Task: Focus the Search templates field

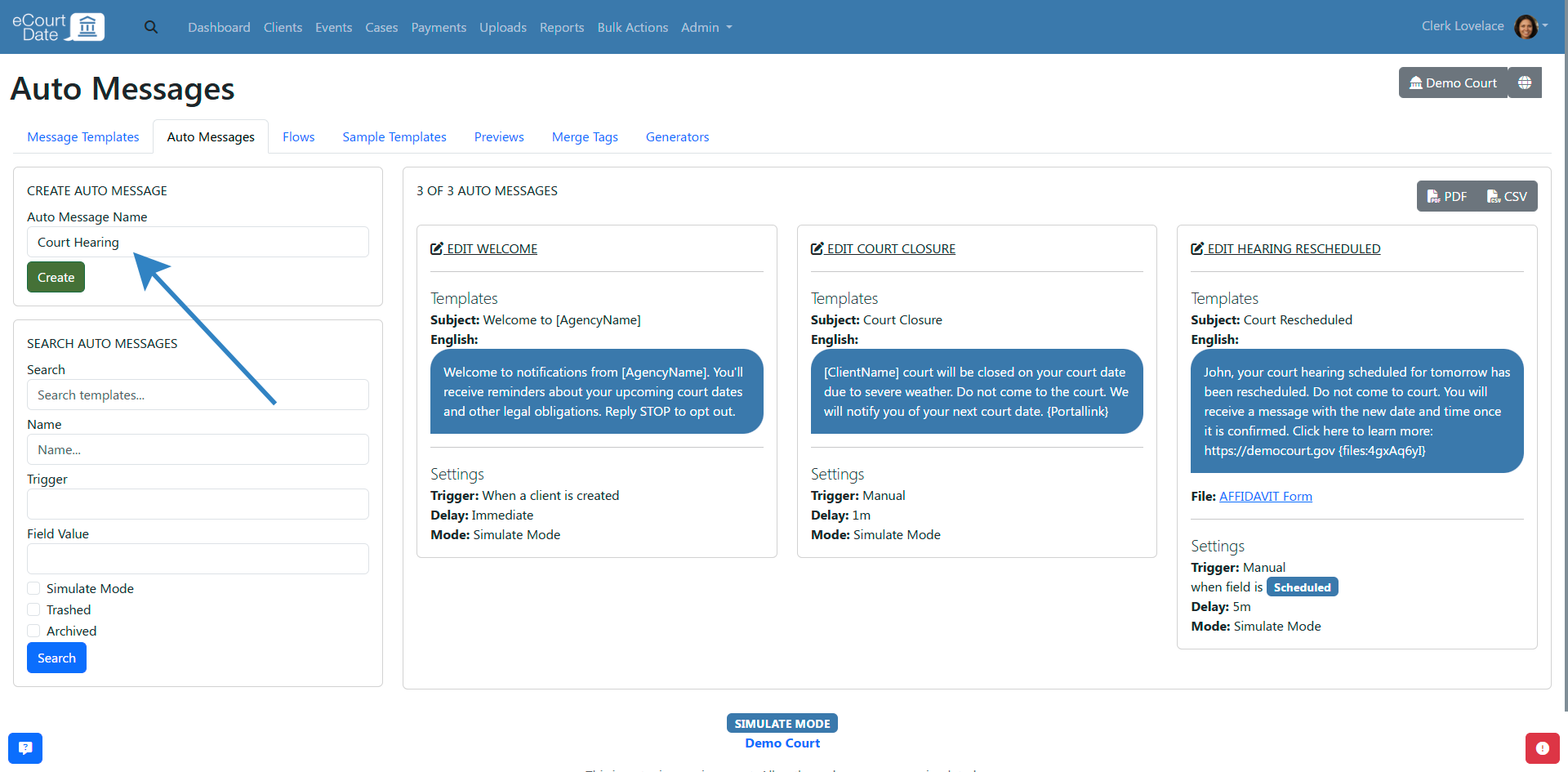Action: pos(198,395)
